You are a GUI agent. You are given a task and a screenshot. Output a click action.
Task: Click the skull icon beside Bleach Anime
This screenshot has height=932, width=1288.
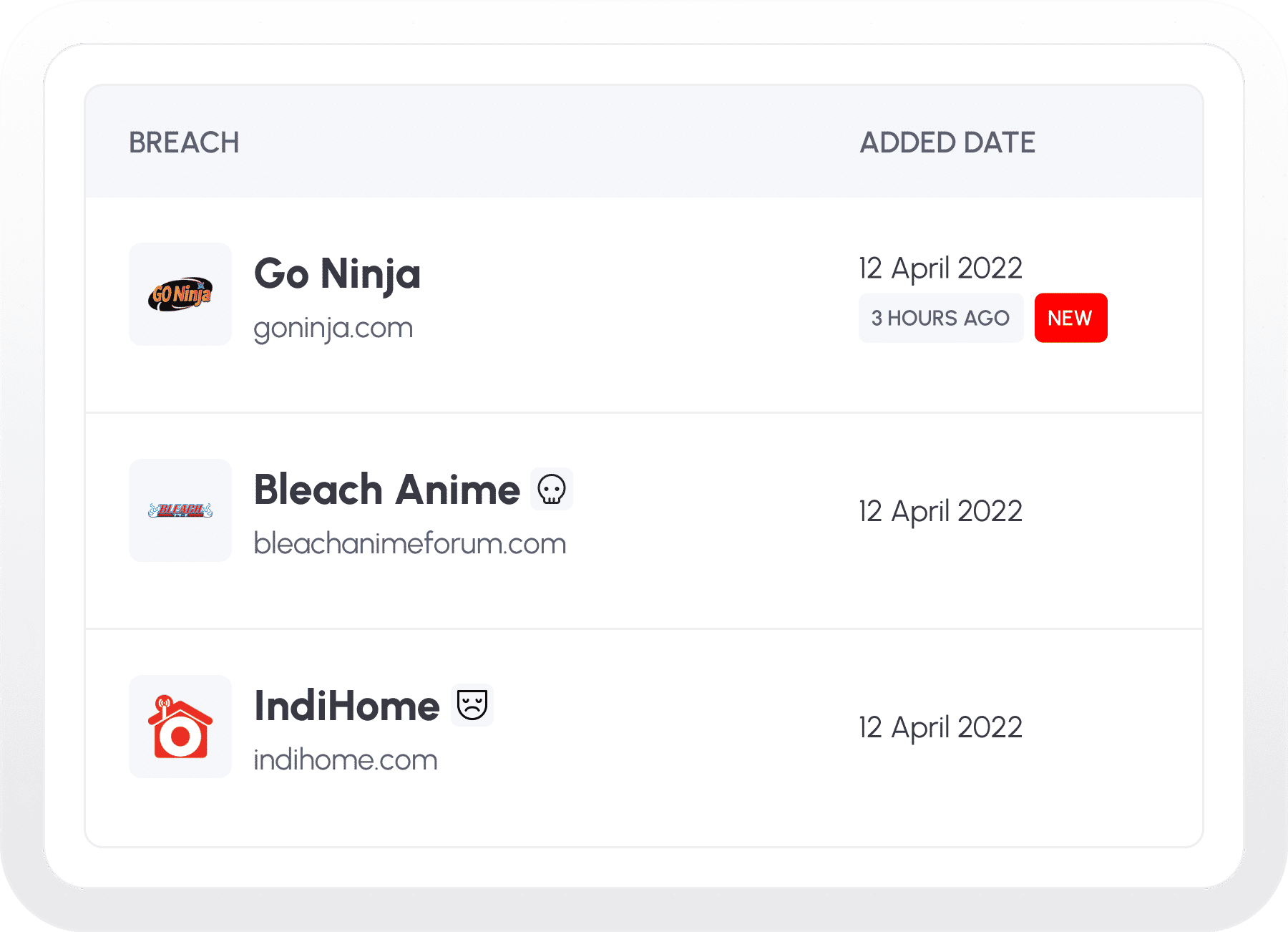point(552,490)
